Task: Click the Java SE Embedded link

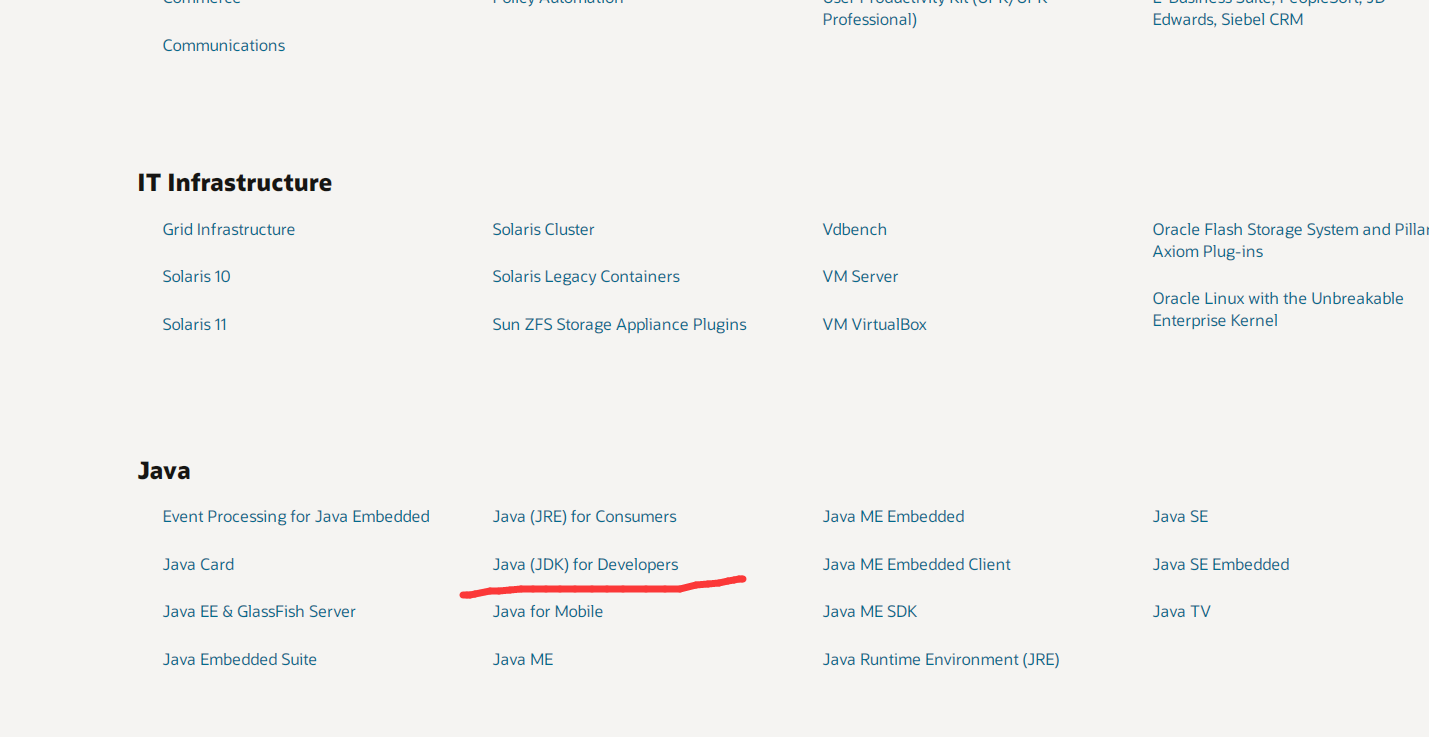Action: [1220, 564]
